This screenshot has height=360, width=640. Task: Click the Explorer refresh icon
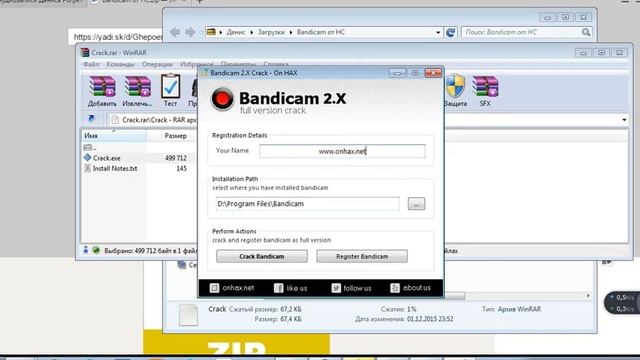point(451,32)
